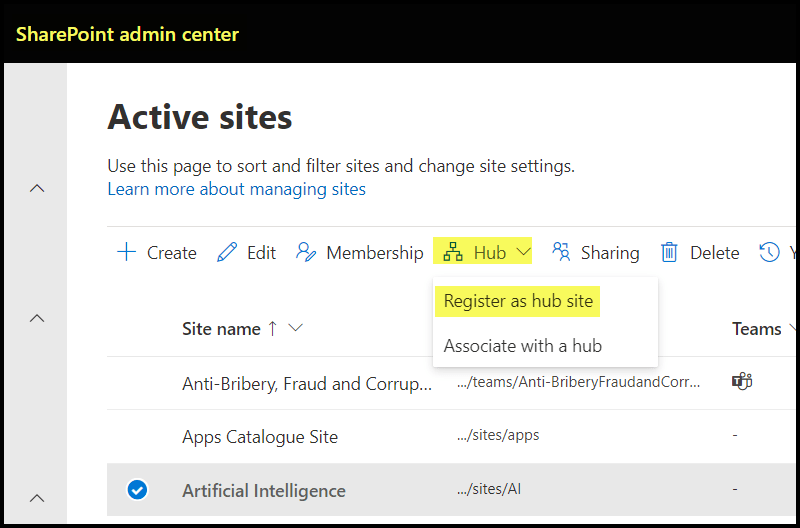Collapse the bottom sidebar navigation chevron
The height and width of the screenshot is (528, 800).
(x=37, y=497)
